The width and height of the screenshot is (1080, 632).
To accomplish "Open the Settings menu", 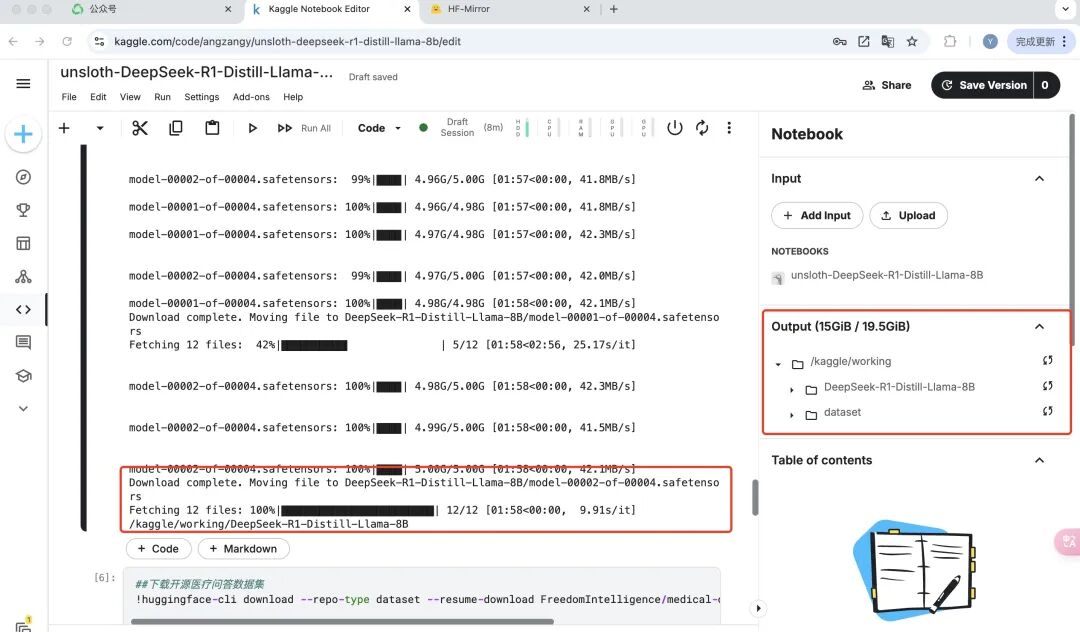I will (202, 97).
